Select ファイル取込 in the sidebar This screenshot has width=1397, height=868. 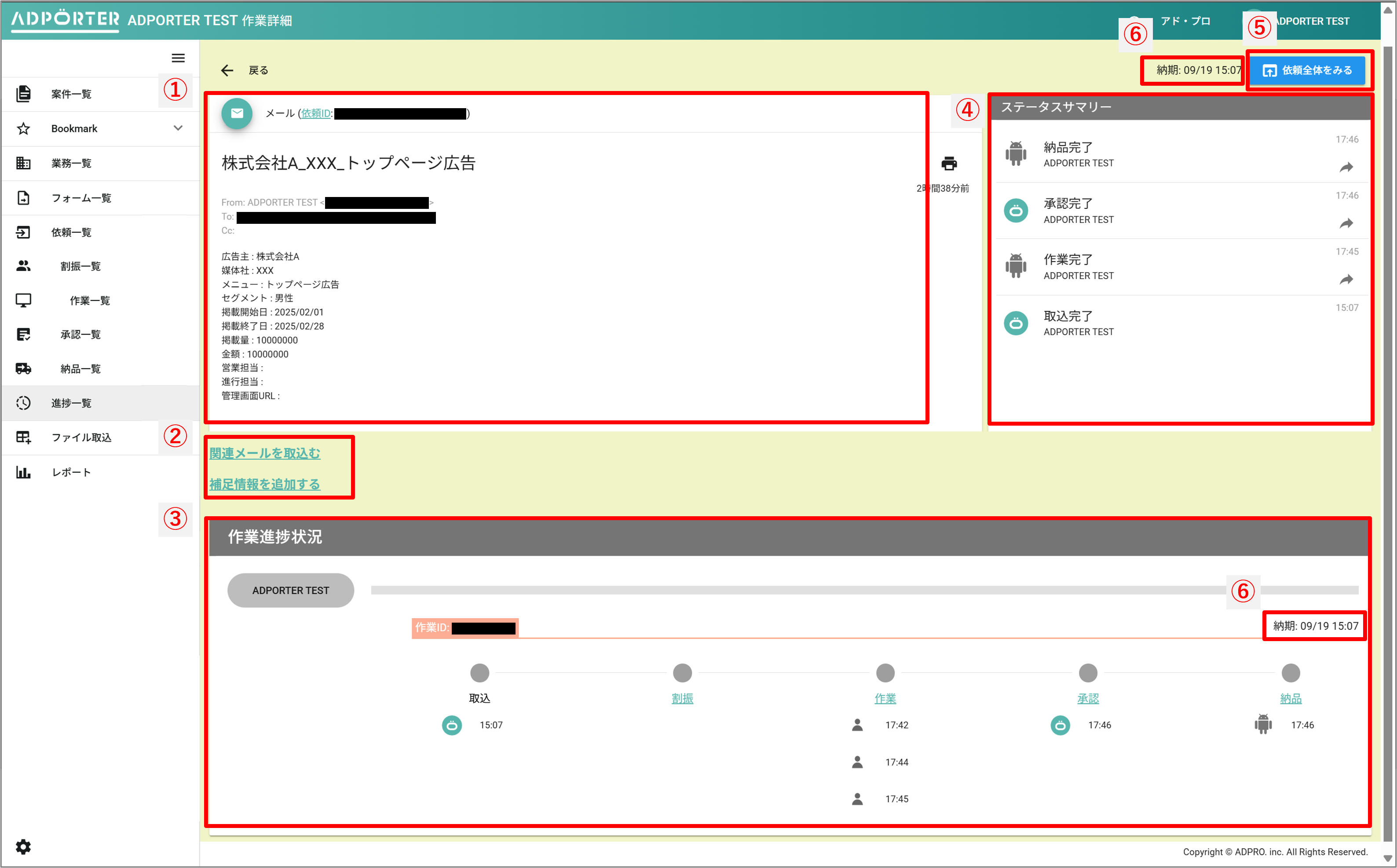tap(81, 438)
